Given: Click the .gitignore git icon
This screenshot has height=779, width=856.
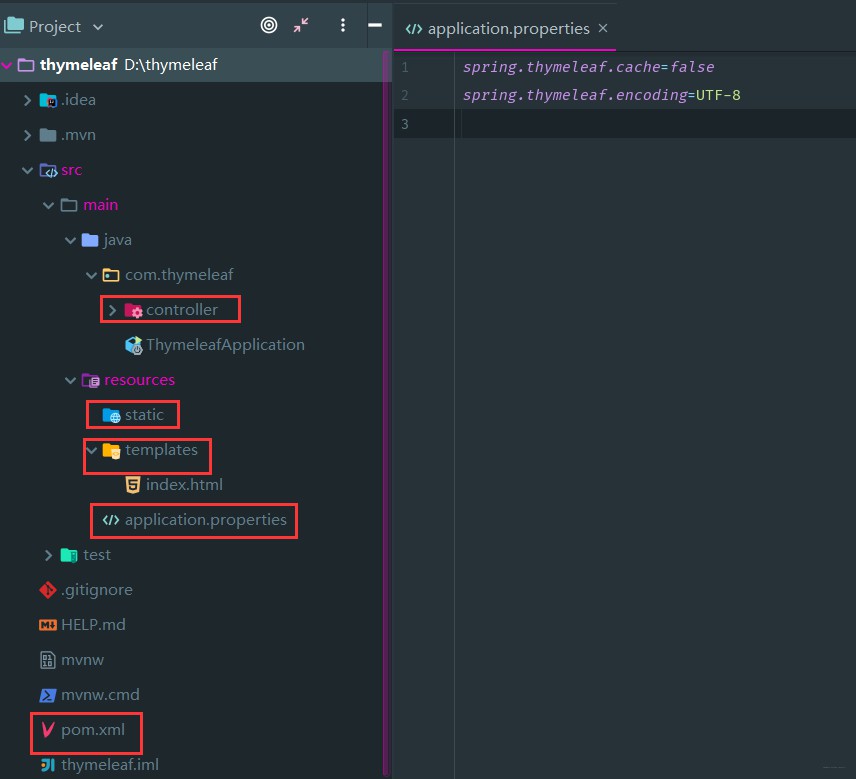Looking at the screenshot, I should [48, 590].
